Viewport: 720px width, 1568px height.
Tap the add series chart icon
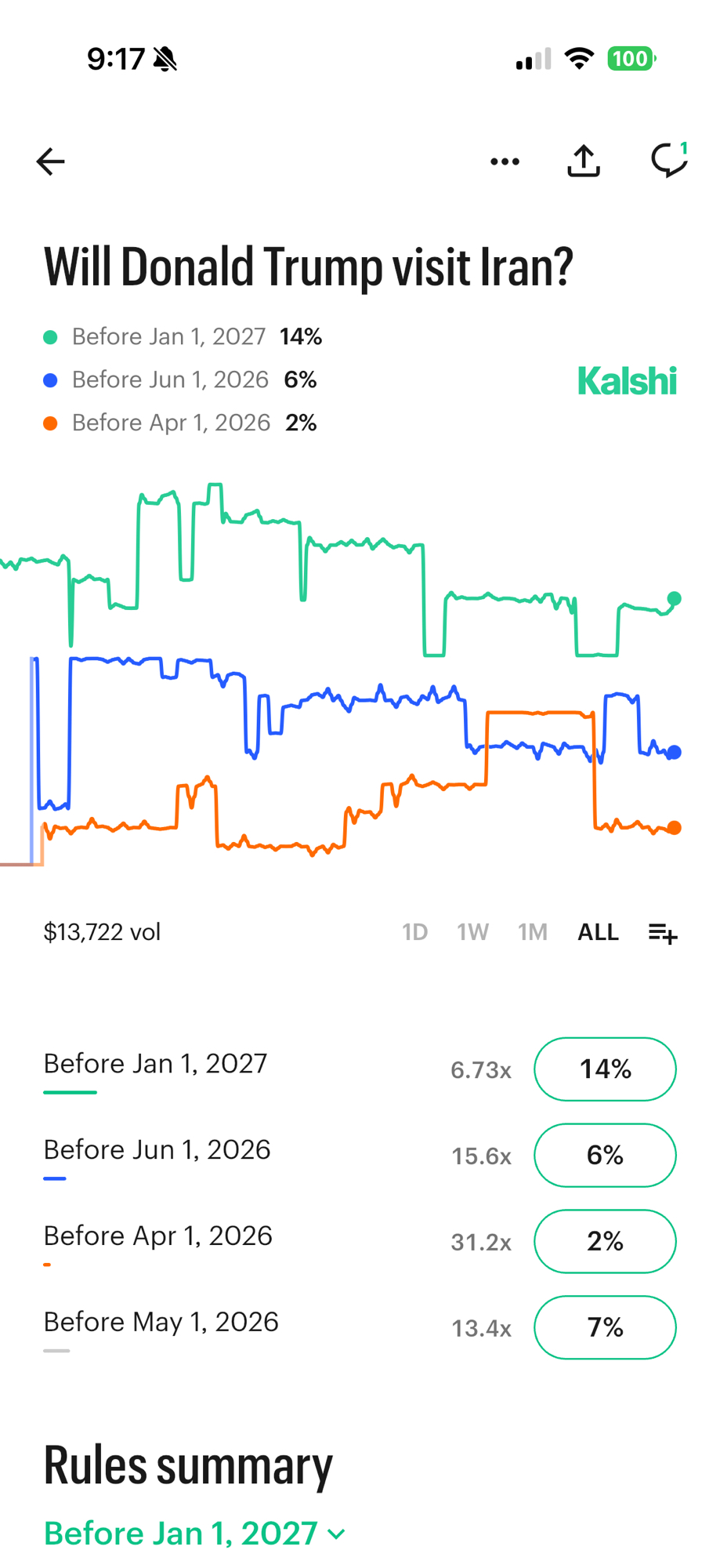663,933
